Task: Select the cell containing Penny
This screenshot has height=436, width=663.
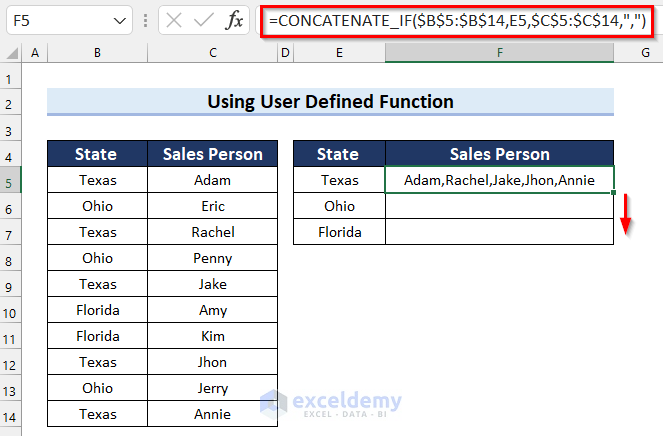Action: pyautogui.click(x=212, y=258)
